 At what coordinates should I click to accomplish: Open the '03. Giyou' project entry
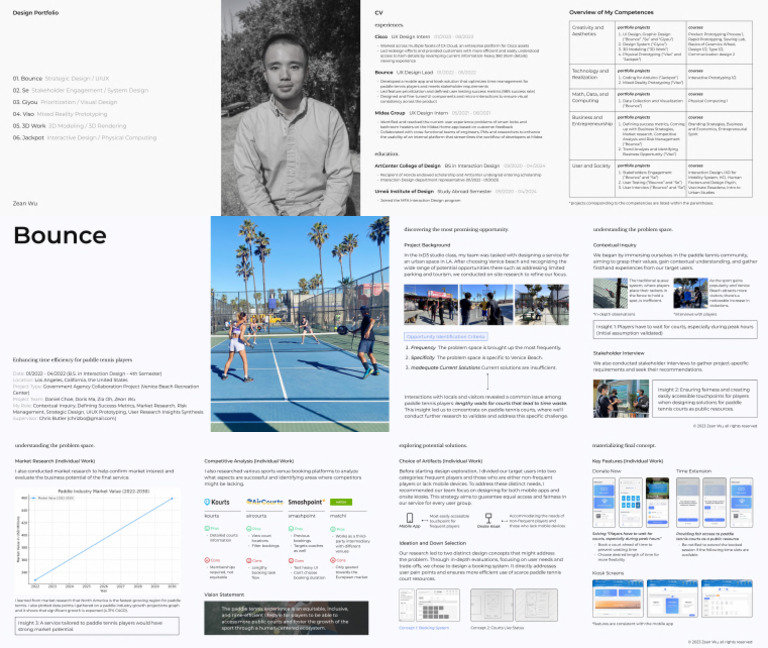point(65,102)
